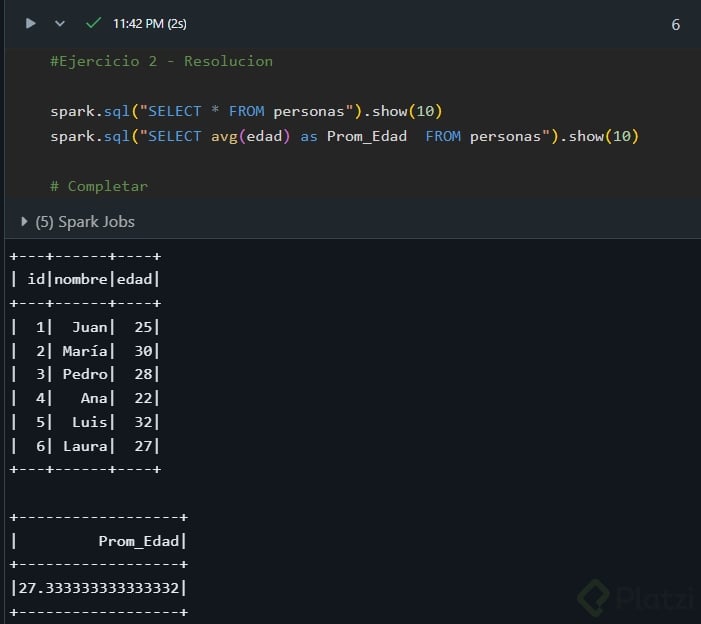Click the 27.333333333333332 average value
701x624 pixels.
[99, 588]
